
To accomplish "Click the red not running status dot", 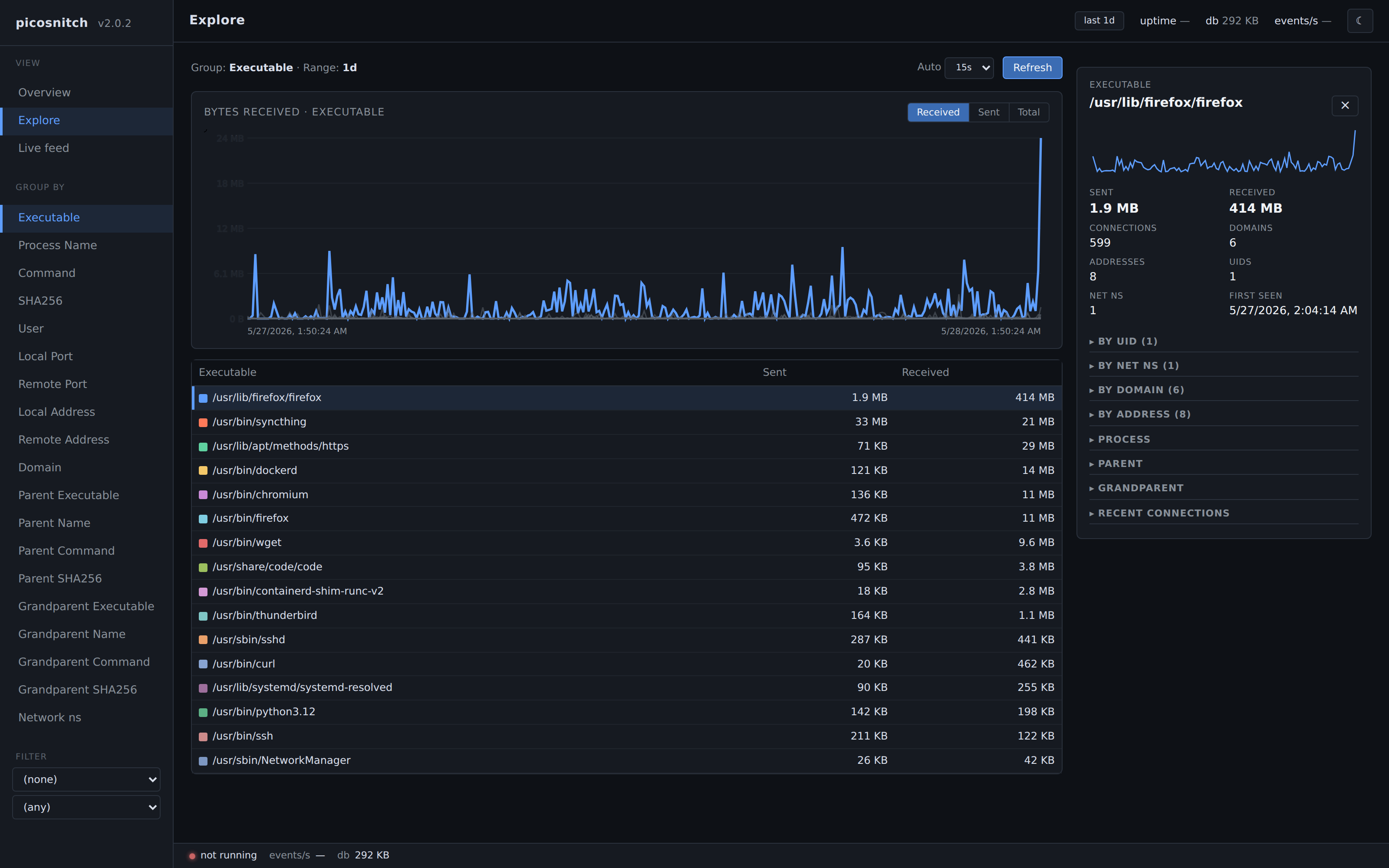I will click(x=192, y=856).
